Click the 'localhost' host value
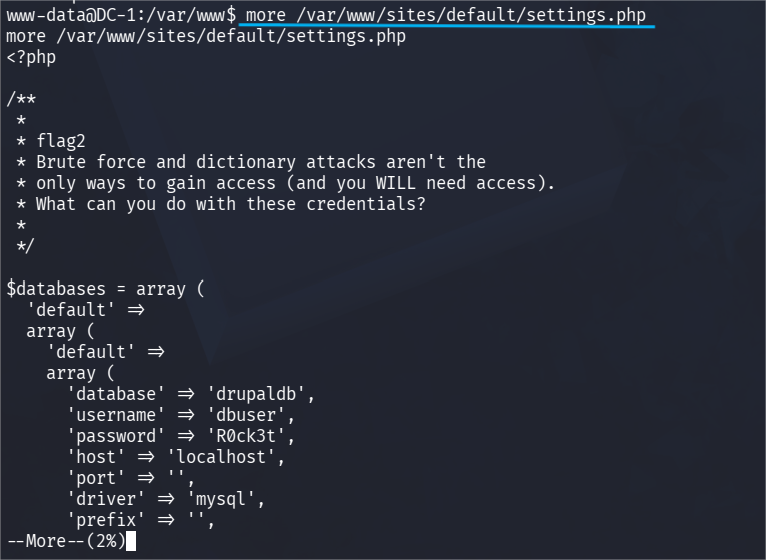This screenshot has height=560, width=766. [x=221, y=457]
